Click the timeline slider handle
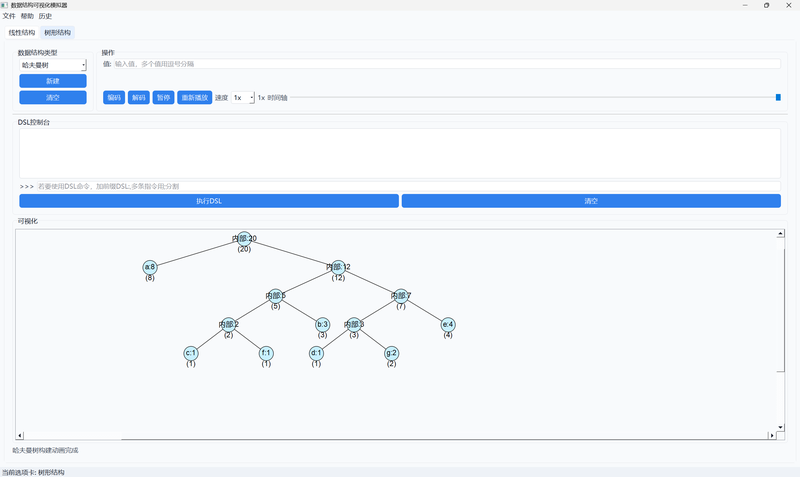 pyautogui.click(x=778, y=97)
